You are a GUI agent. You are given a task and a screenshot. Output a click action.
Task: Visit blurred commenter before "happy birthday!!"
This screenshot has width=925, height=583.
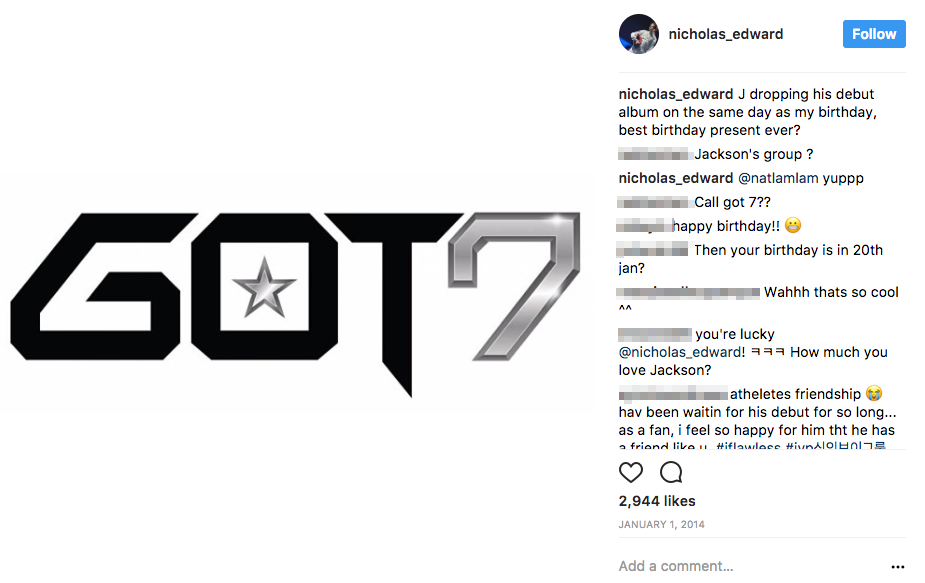(644, 226)
